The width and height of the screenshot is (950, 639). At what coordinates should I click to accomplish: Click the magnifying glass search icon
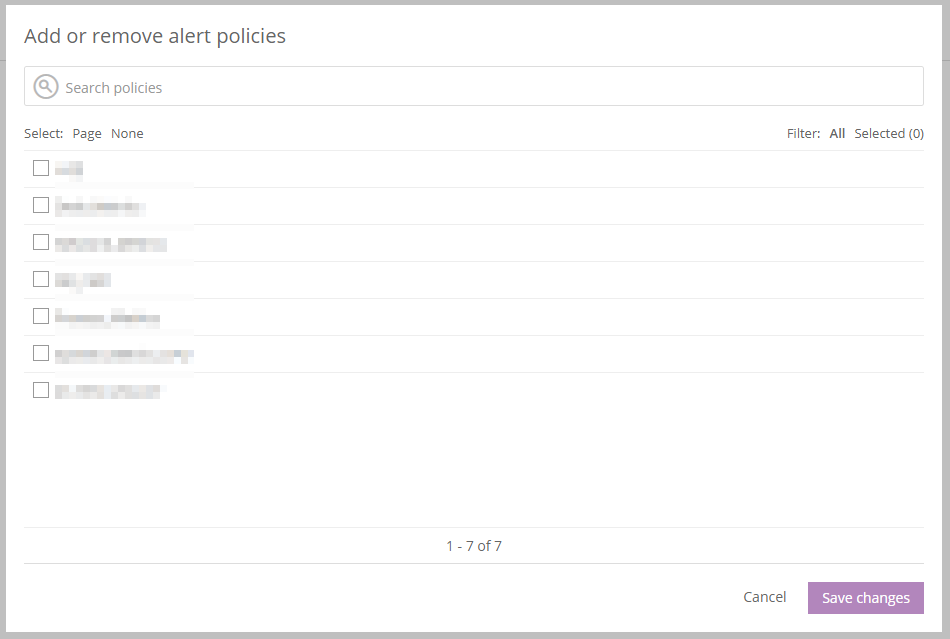pos(46,87)
